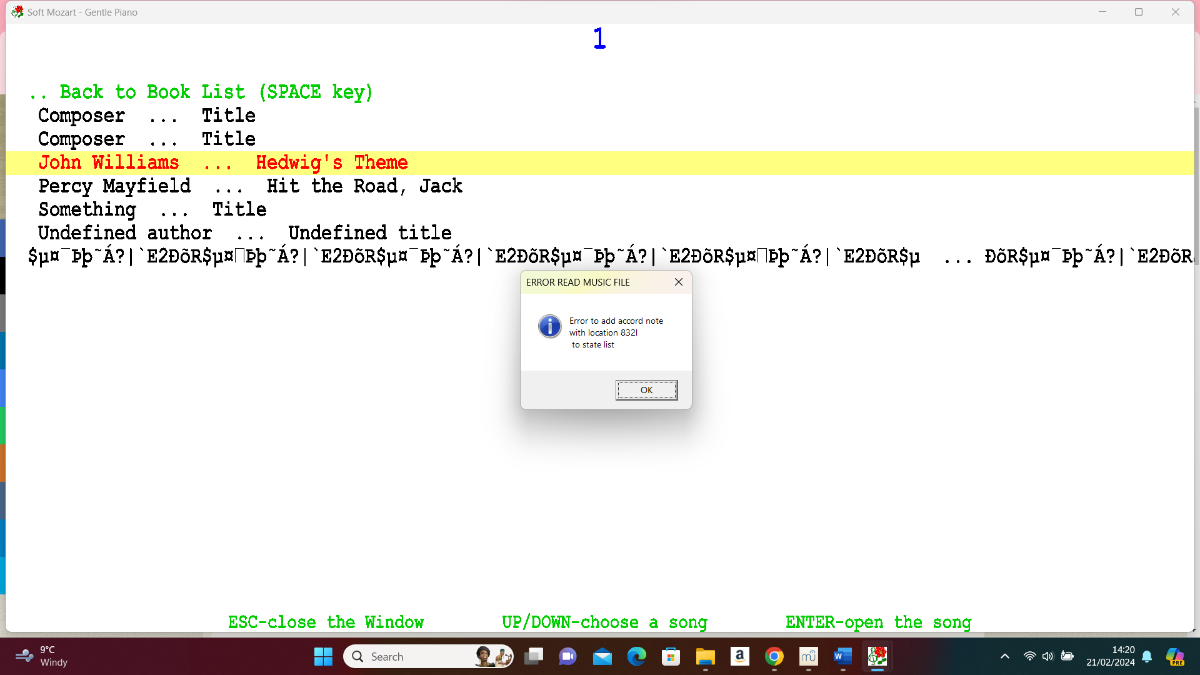1200x675 pixels.
Task: Open Copilot preview icon on taskbar
Action: pos(1176,656)
